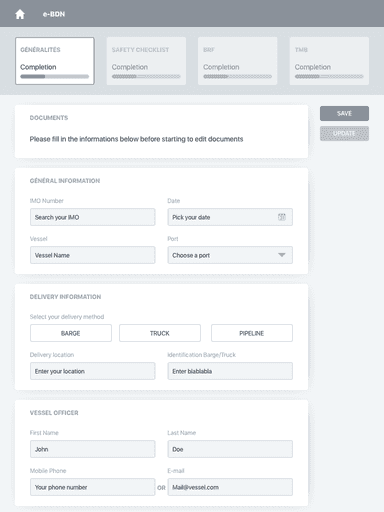Switch to the Safety Checklist tab
This screenshot has height=512, width=384.
[146, 61]
